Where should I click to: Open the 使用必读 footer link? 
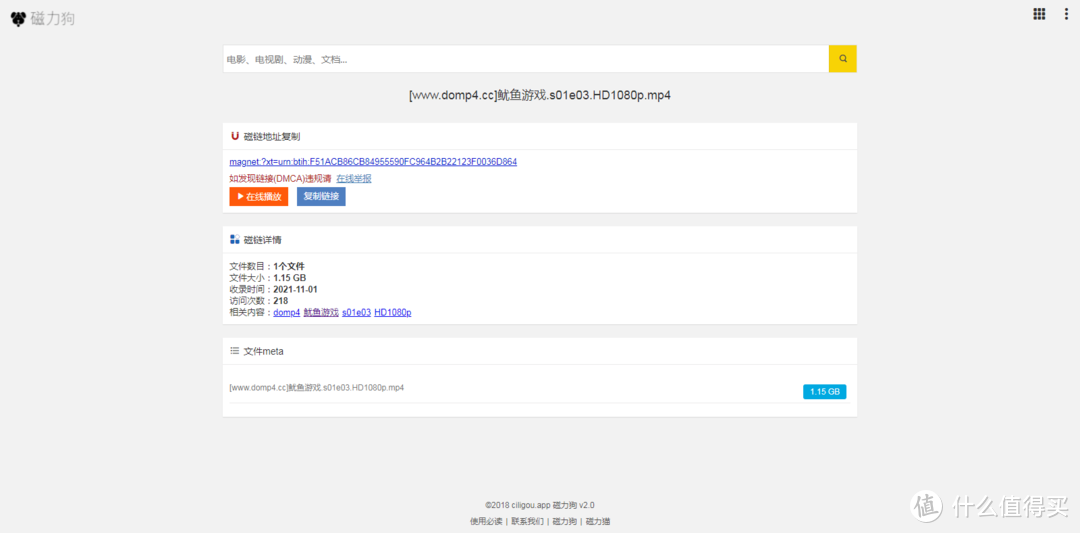[486, 521]
